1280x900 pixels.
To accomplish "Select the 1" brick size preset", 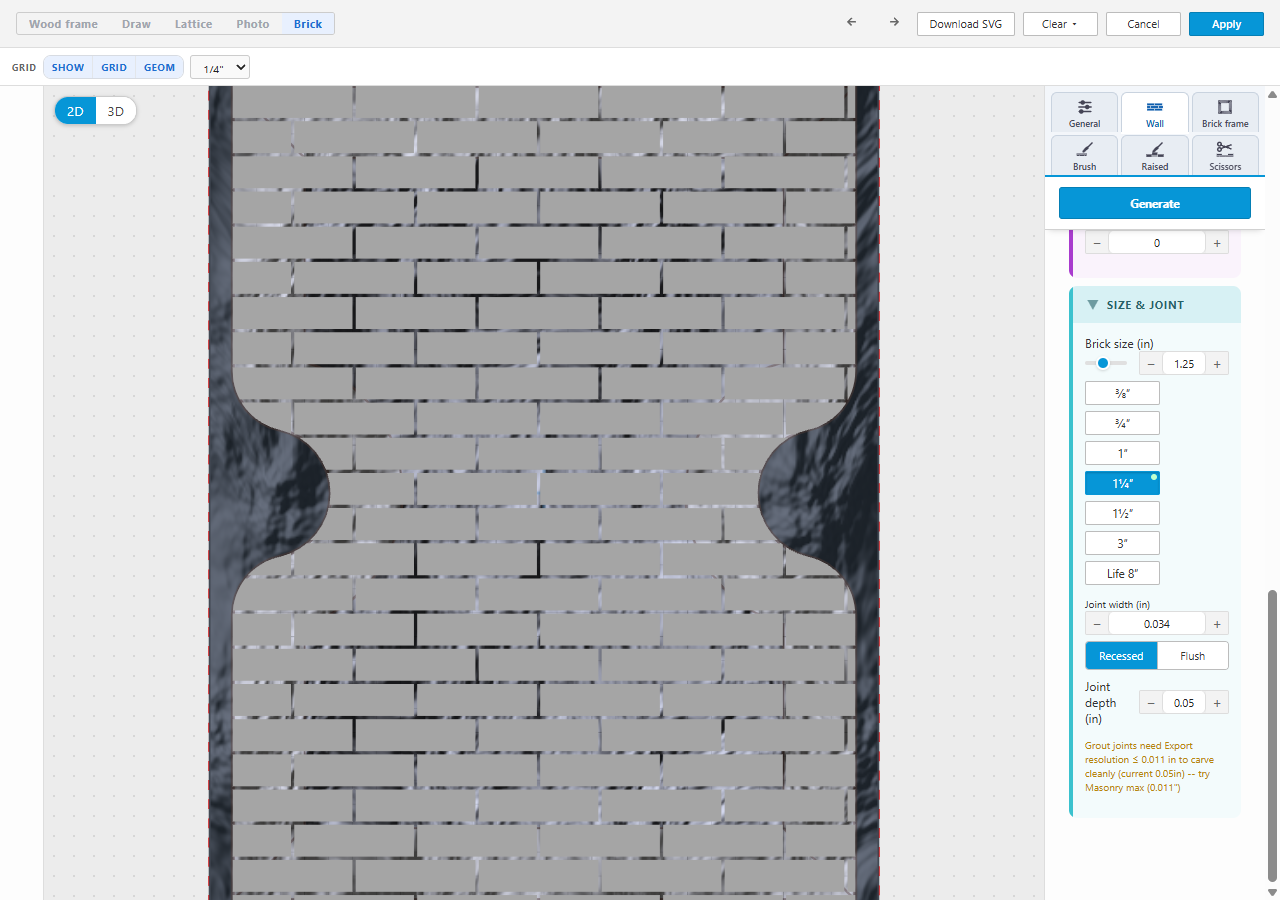I will [x=1122, y=453].
